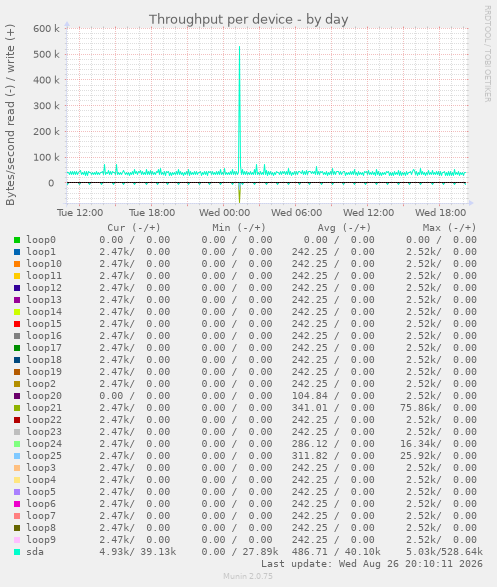This screenshot has height=587, width=497.
Task: Click the 'sda' legend label
Action: click(35, 552)
